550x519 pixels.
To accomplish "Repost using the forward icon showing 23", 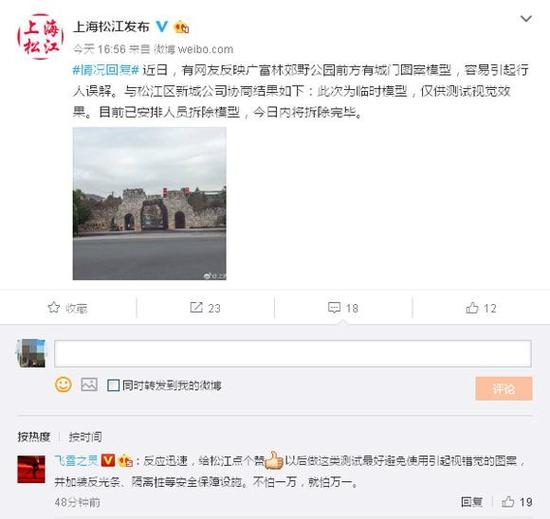I will coord(205,308).
